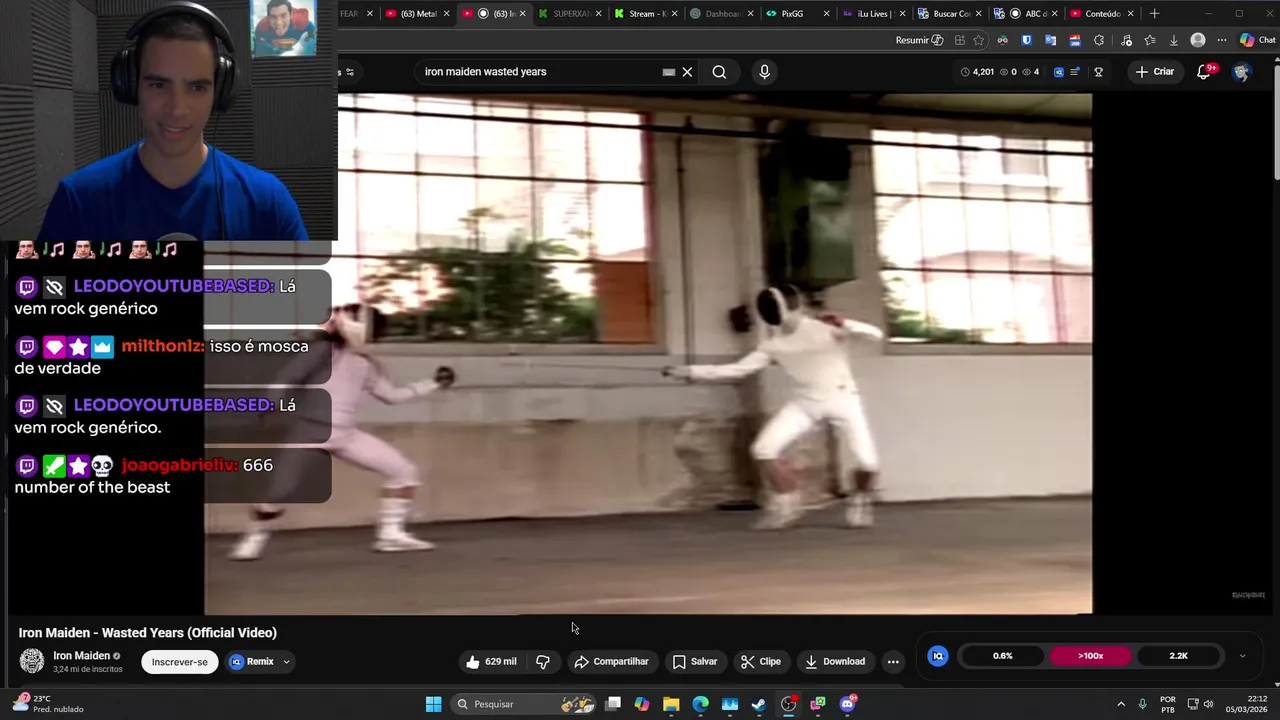The image size is (1280, 720).
Task: Open a new browser tab
Action: coord(1154,14)
